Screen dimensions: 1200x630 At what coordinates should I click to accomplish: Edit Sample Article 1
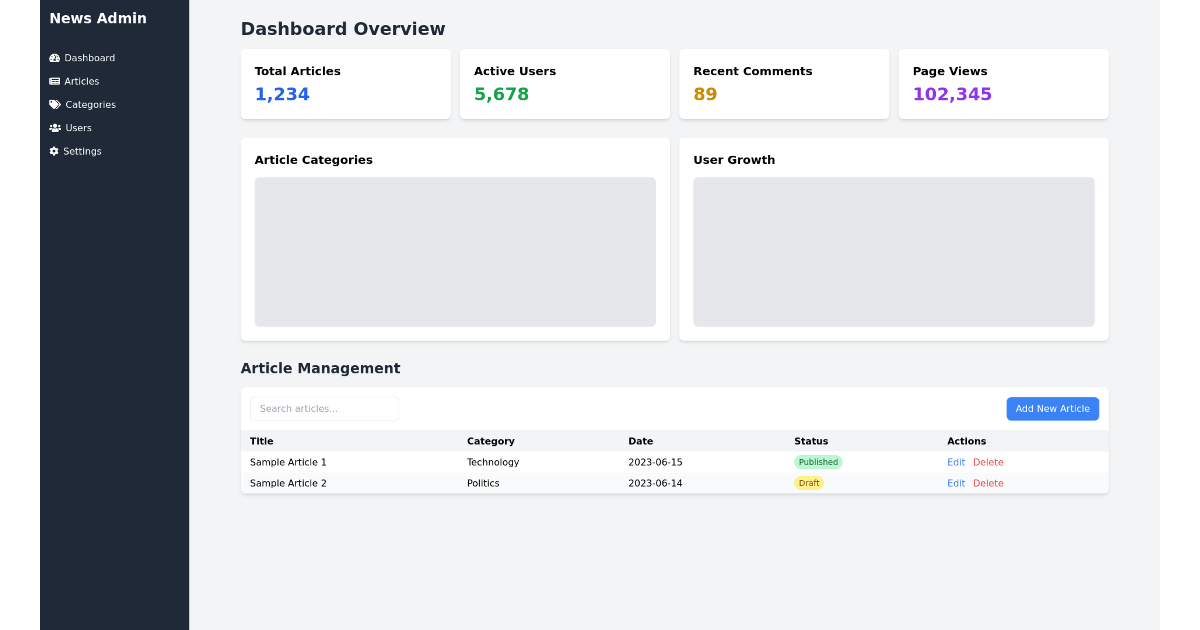pyautogui.click(x=955, y=462)
